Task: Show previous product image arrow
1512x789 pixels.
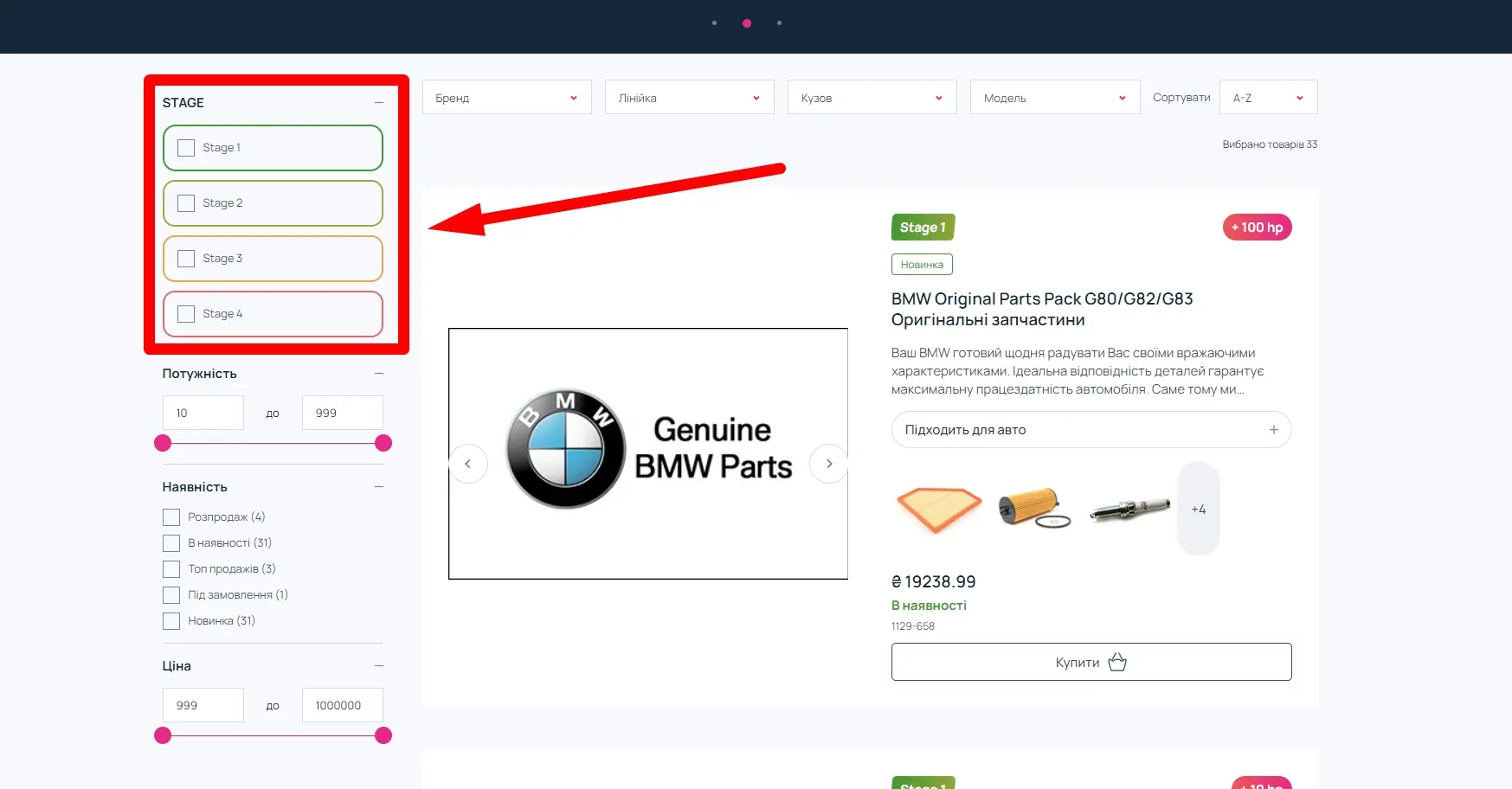Action: click(x=468, y=464)
